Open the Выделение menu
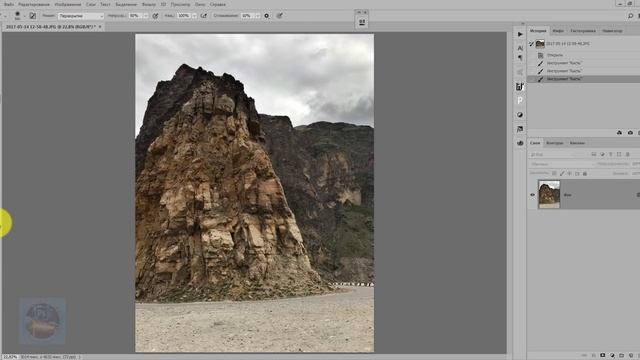This screenshot has width=640, height=360. [126, 4]
